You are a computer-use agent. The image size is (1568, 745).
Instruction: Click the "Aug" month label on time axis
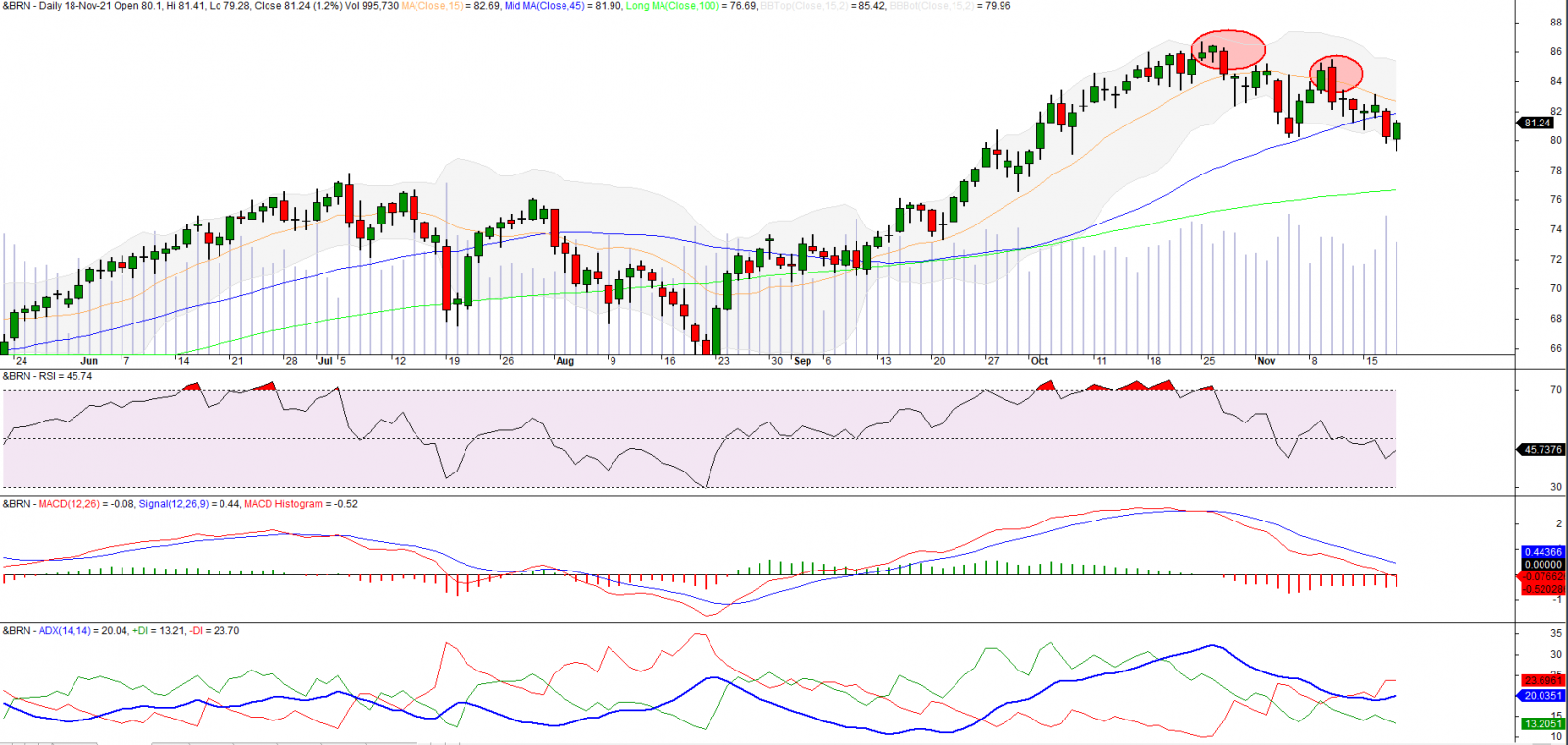pos(564,361)
